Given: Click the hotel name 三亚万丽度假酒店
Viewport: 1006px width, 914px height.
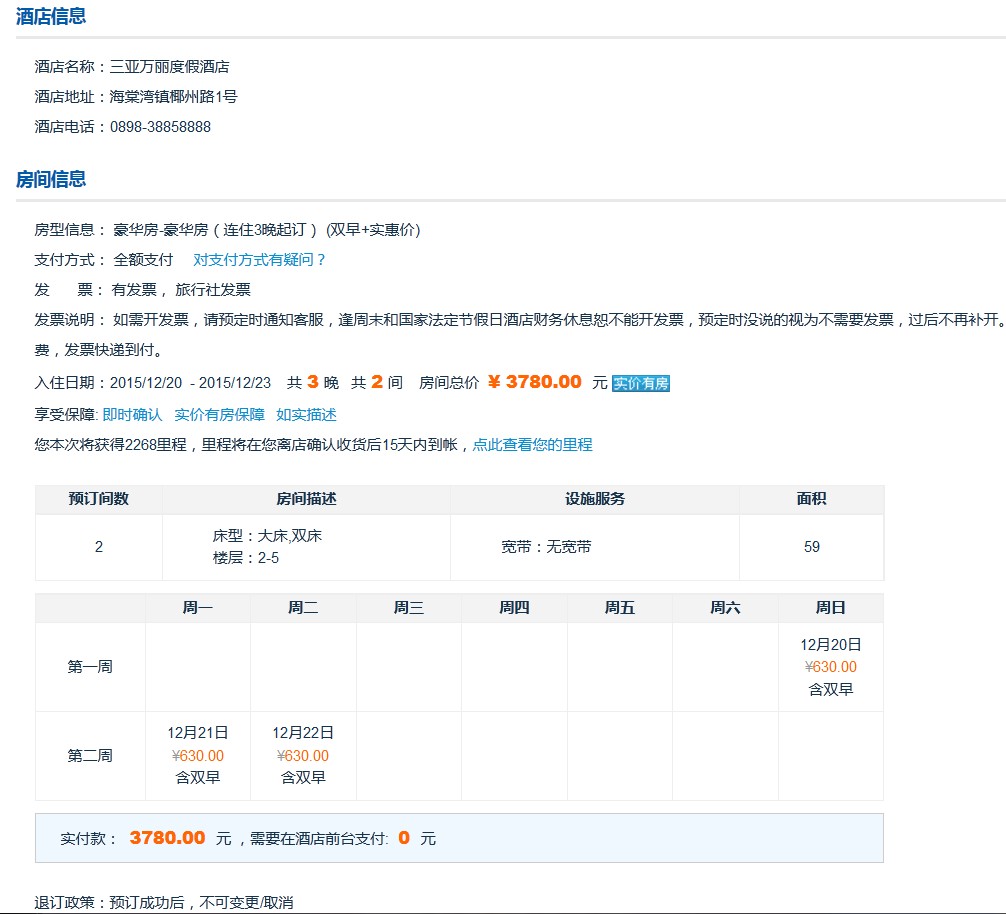Looking at the screenshot, I should [169, 67].
